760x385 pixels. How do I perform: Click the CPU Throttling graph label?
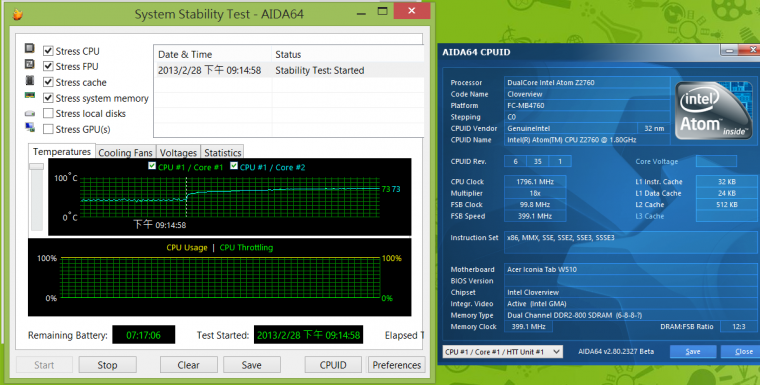tap(246, 248)
